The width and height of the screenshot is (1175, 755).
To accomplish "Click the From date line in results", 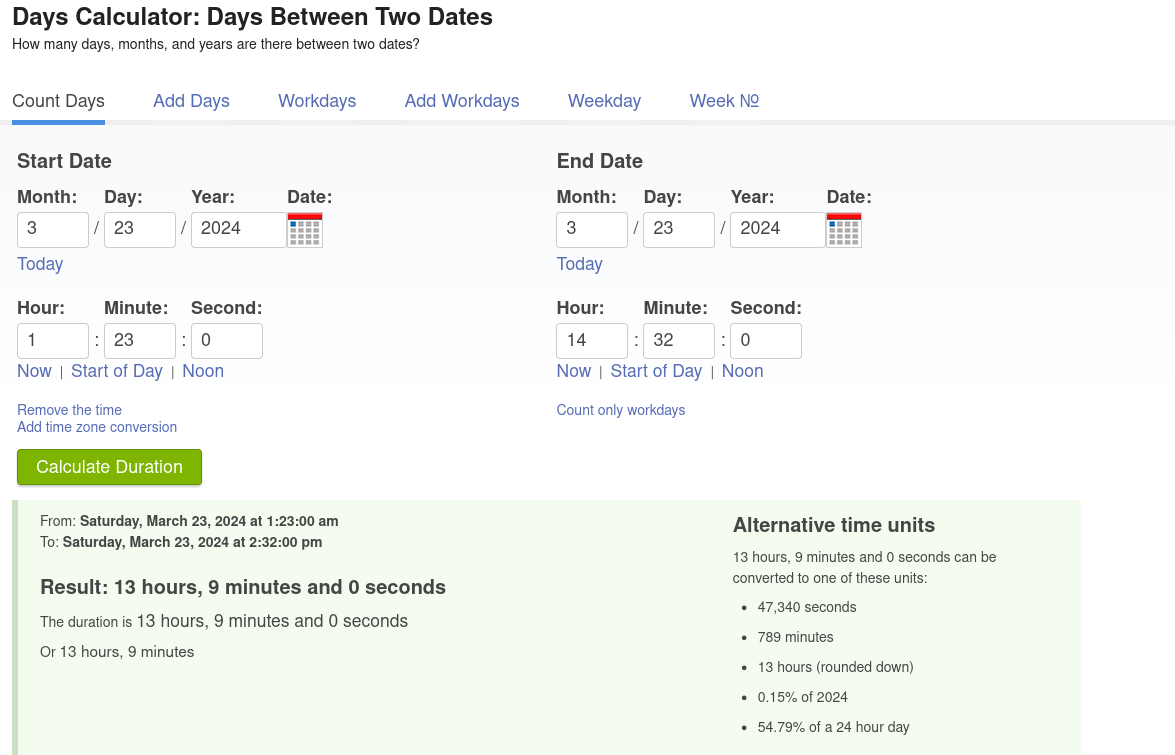I will coord(189,521).
